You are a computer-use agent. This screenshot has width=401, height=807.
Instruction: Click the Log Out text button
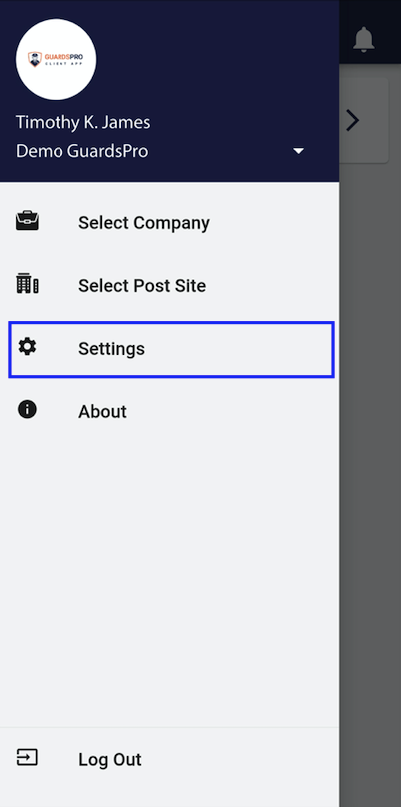click(x=110, y=760)
